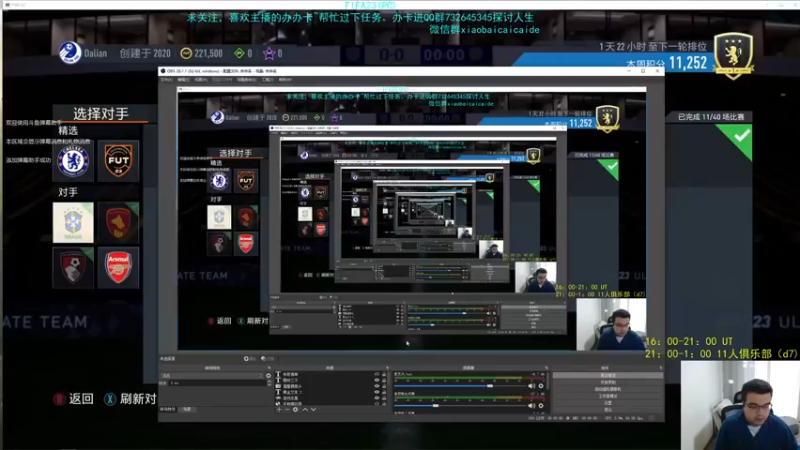Click the purple star token icon
Viewport: 800px width, 450px height.
[269, 53]
